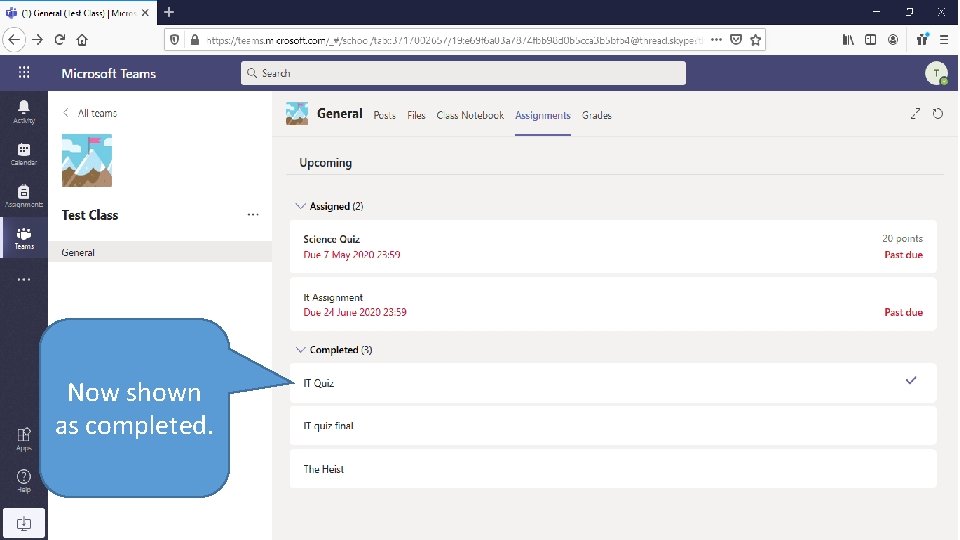
Task: Click Science Quiz Past due status
Action: click(x=904, y=255)
